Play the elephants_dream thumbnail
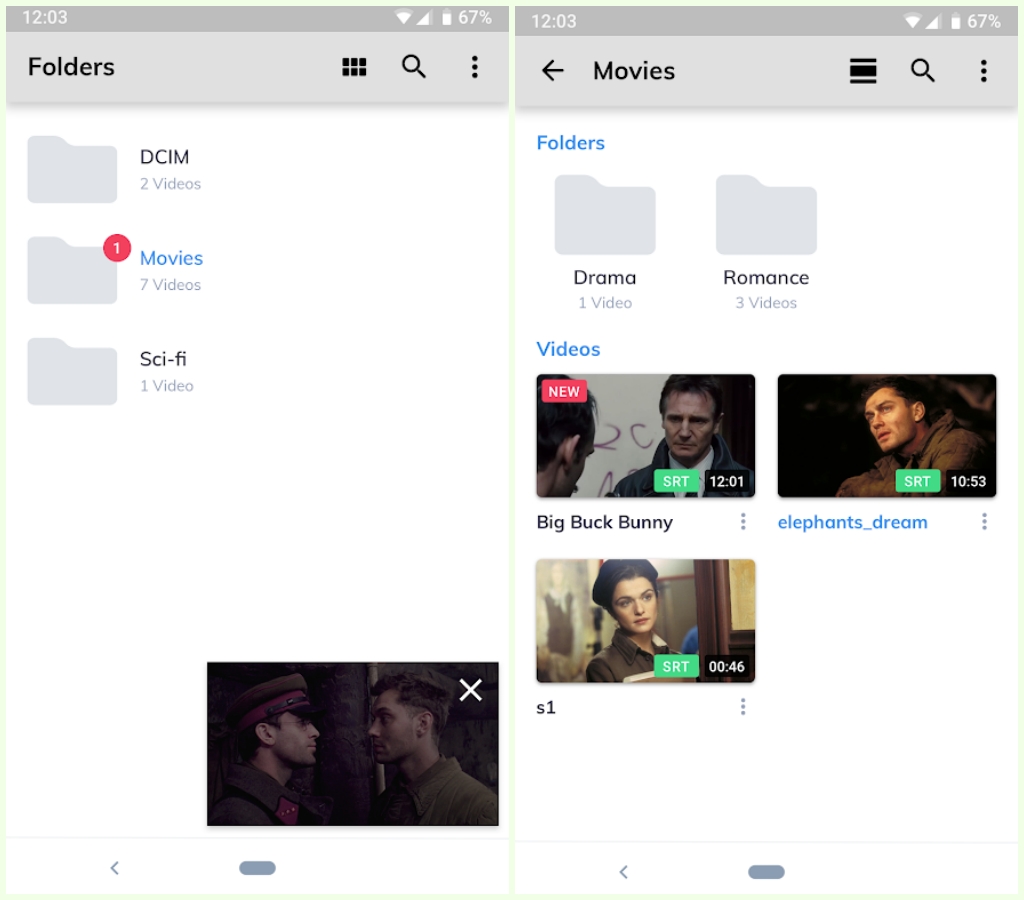This screenshot has width=1024, height=900. [x=887, y=436]
